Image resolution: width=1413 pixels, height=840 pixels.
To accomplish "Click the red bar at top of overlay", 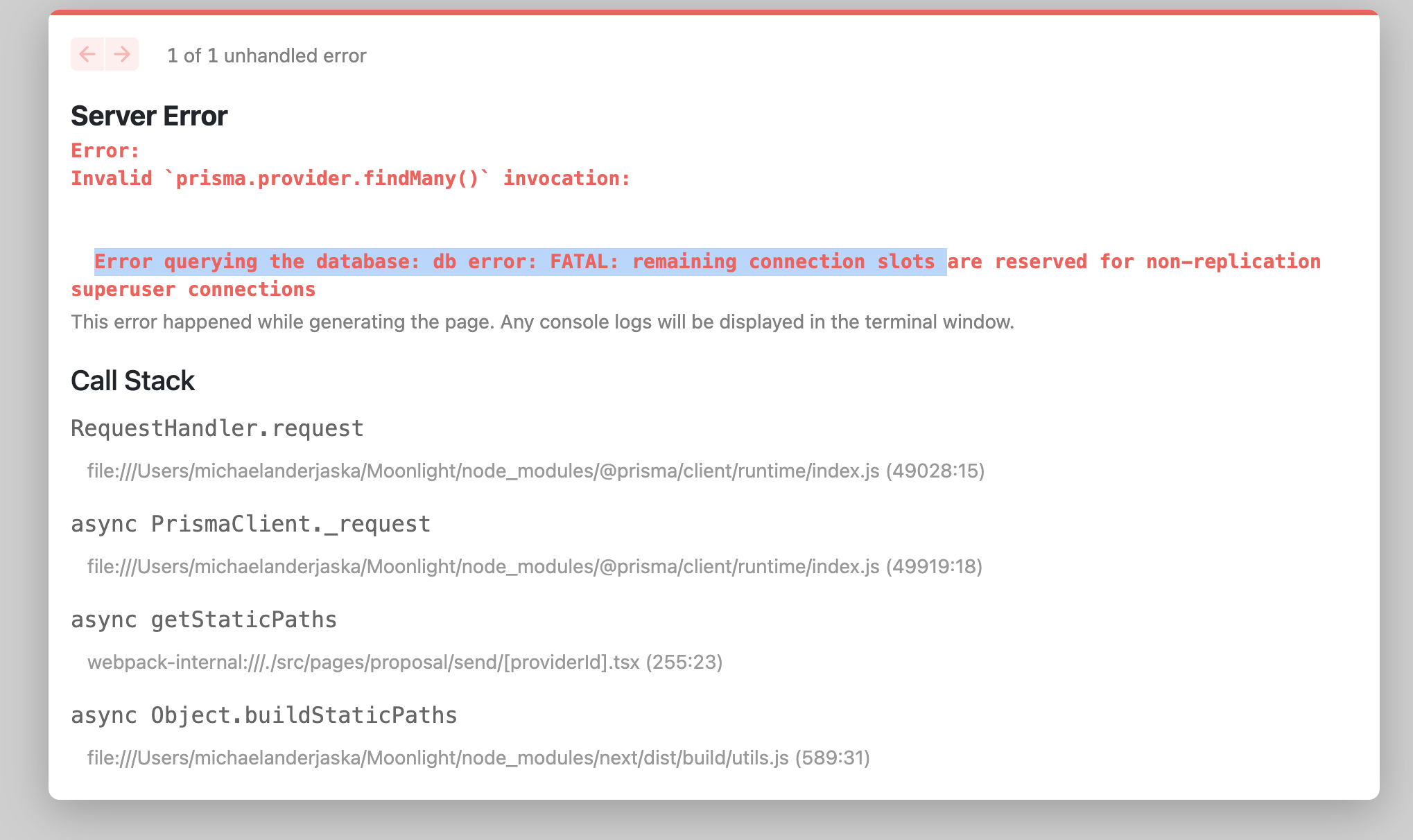I will (706, 12).
